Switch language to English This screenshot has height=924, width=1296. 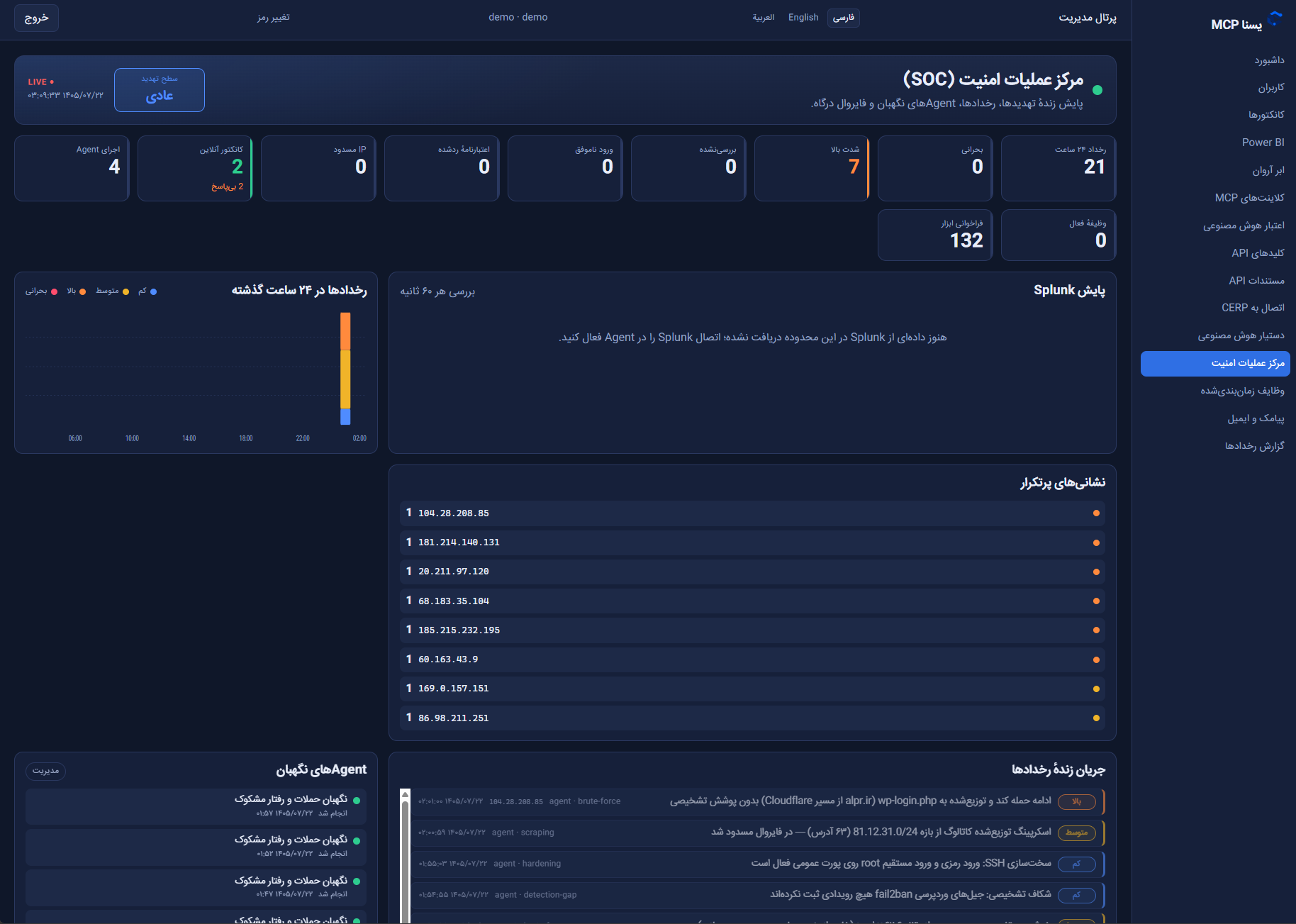(803, 18)
